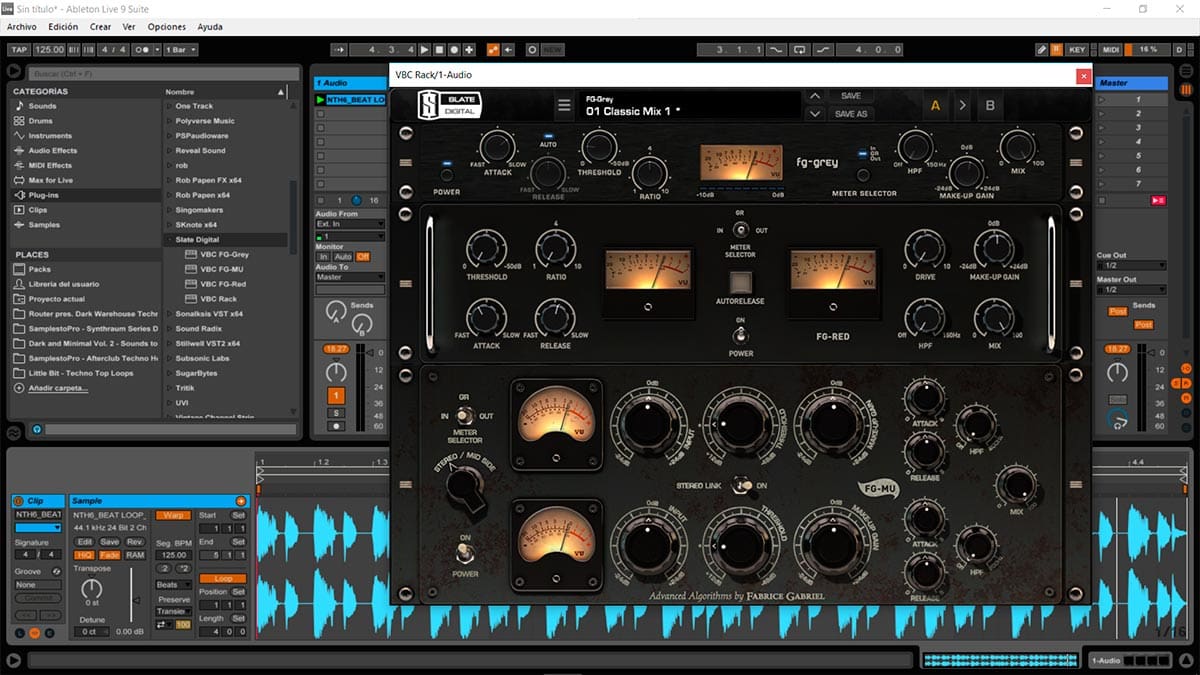Copy A to B with arrow button

coord(963,105)
